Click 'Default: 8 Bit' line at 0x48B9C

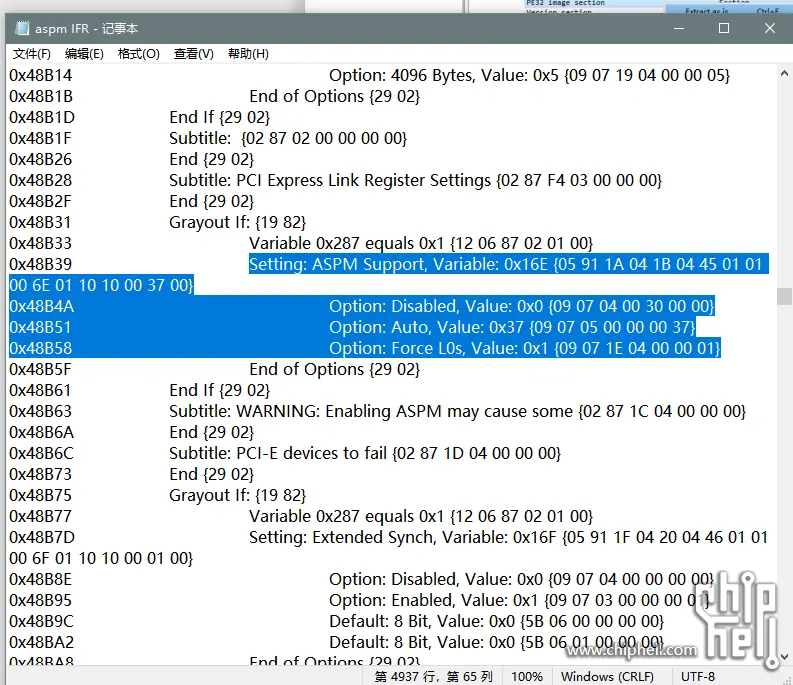(x=496, y=621)
